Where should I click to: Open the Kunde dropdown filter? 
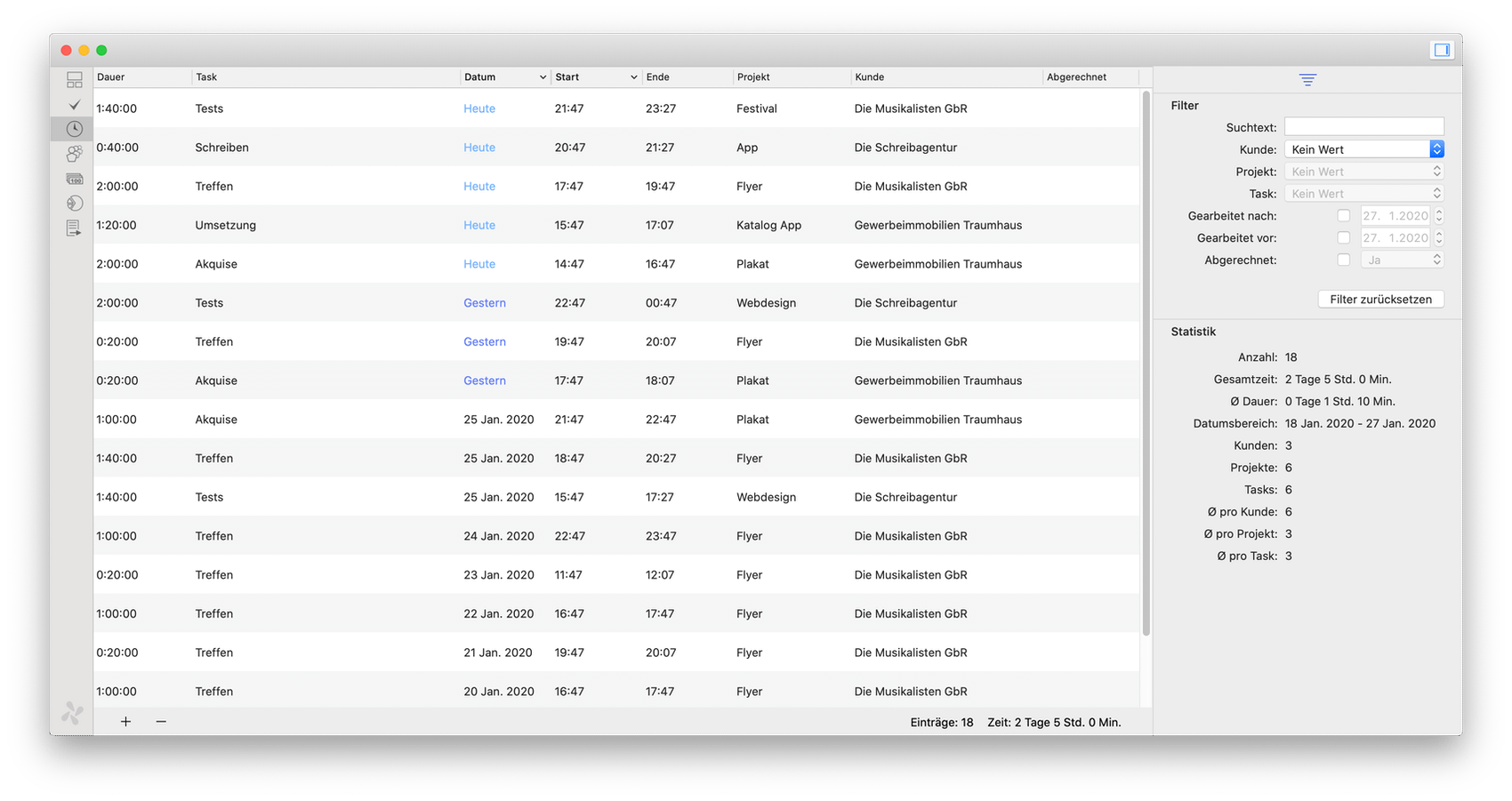(x=1364, y=149)
